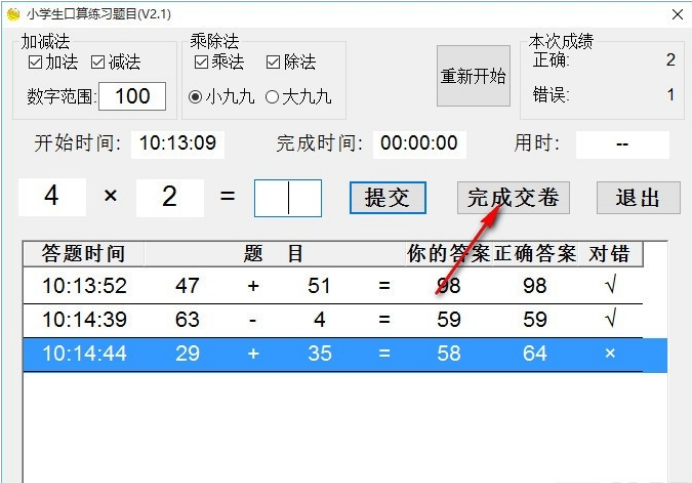Click the wrong answer 58 in highlighted row

pyautogui.click(x=449, y=354)
